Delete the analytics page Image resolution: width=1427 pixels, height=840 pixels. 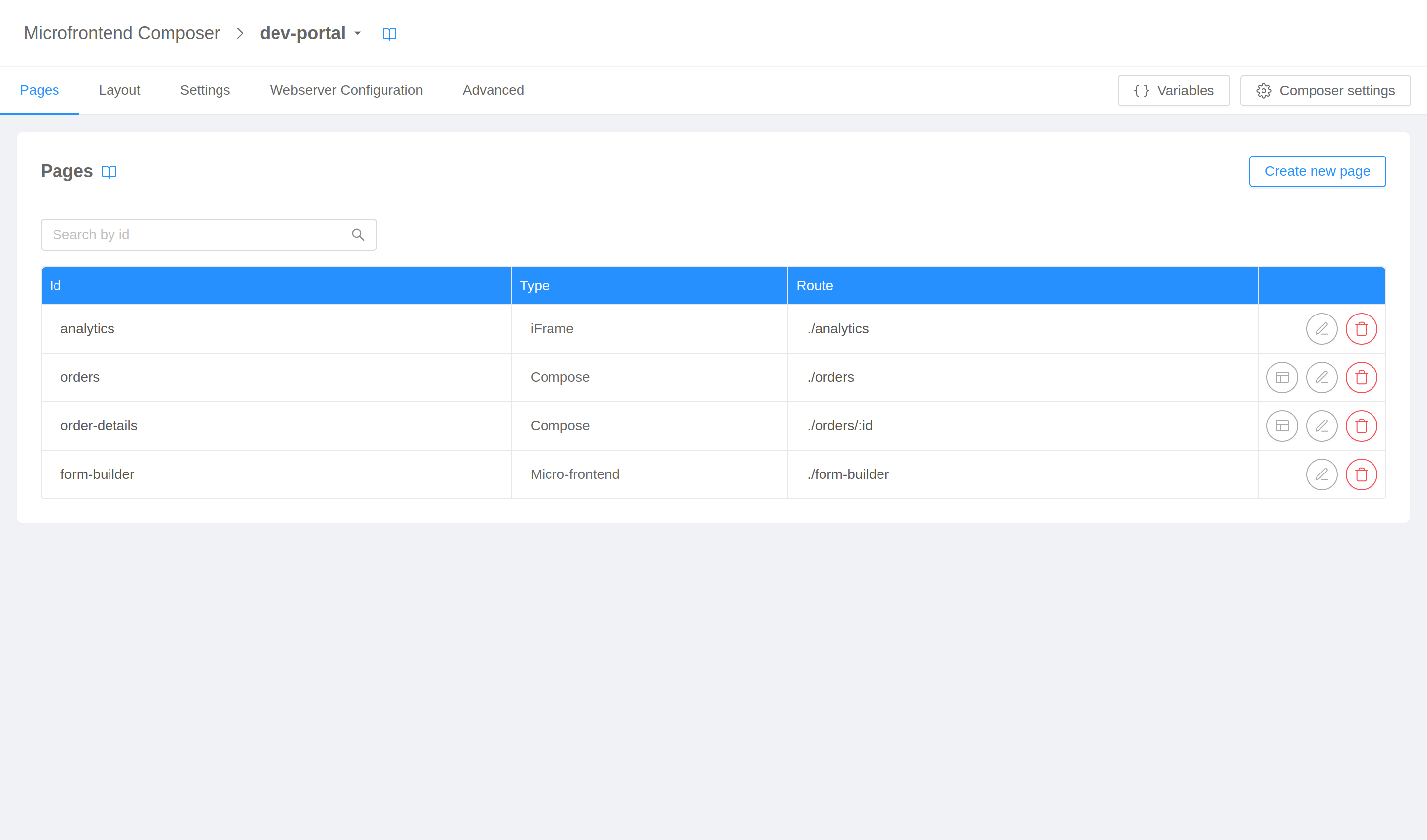[x=1361, y=329]
